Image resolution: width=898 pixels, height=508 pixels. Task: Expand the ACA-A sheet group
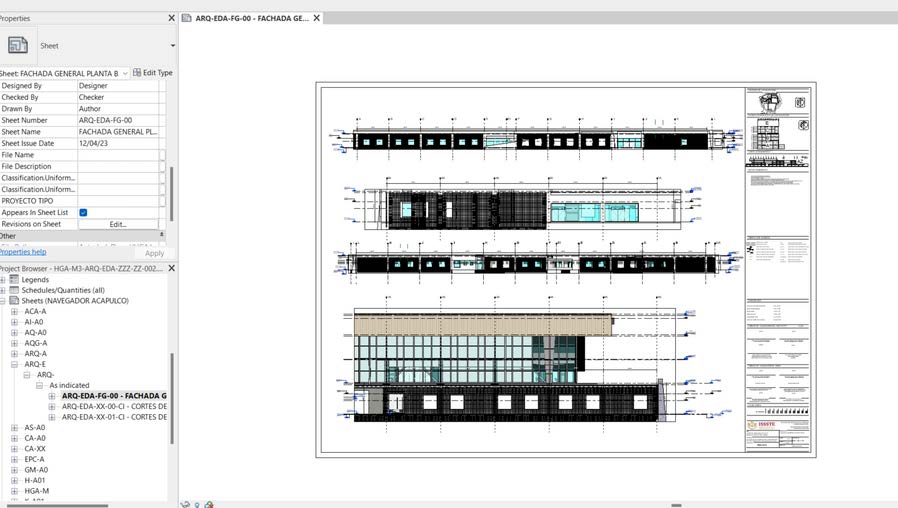pos(14,312)
